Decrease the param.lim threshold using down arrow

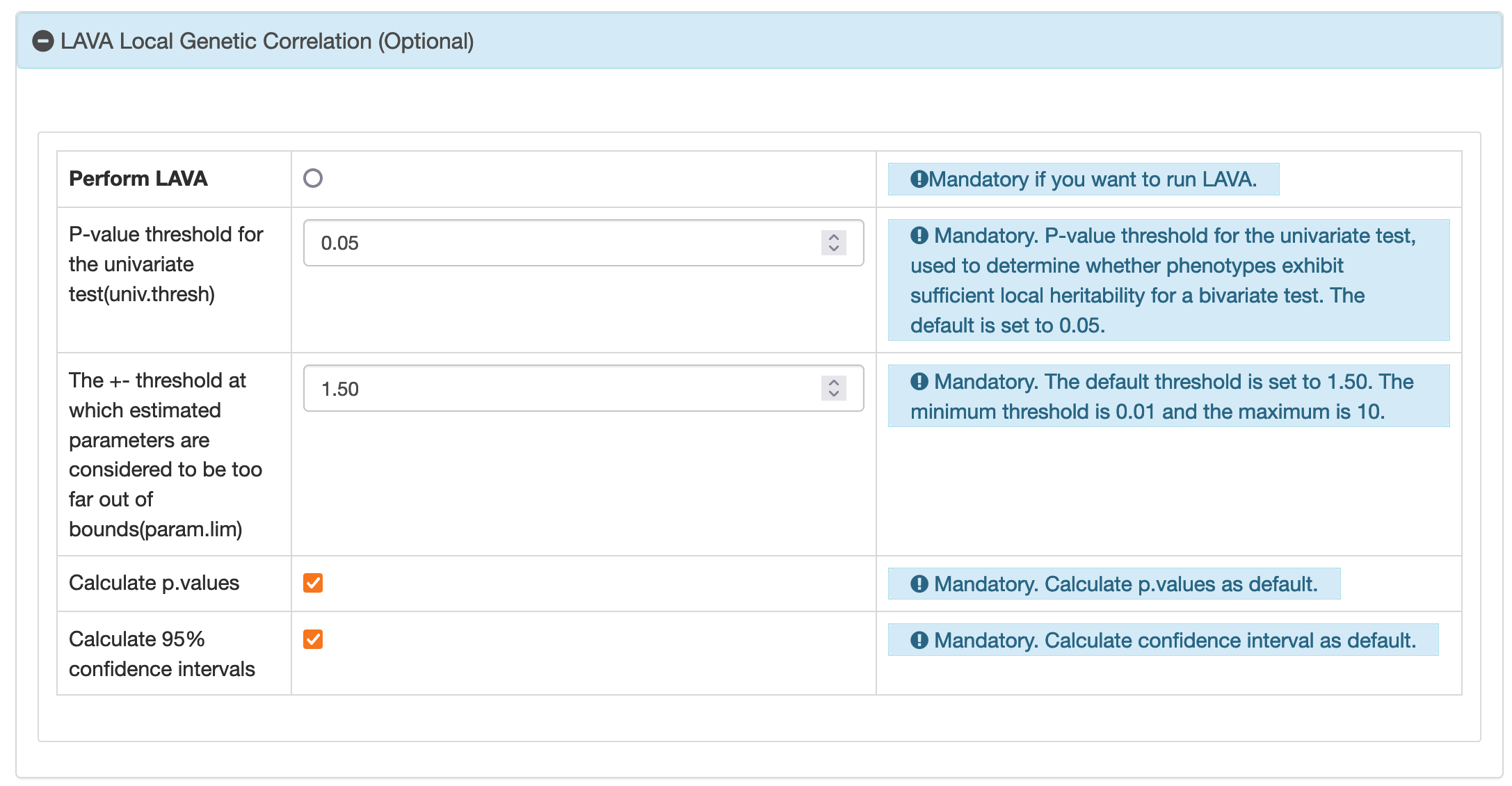pos(834,394)
